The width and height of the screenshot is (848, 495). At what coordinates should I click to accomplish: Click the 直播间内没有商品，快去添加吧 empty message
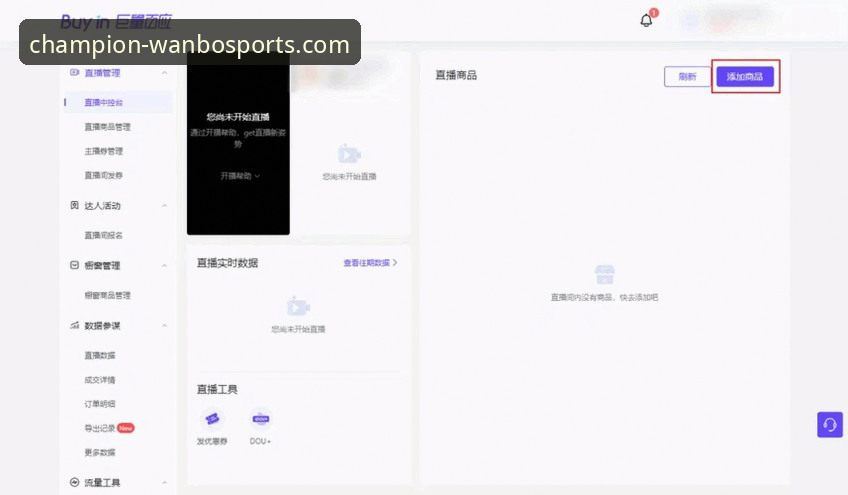point(604,297)
